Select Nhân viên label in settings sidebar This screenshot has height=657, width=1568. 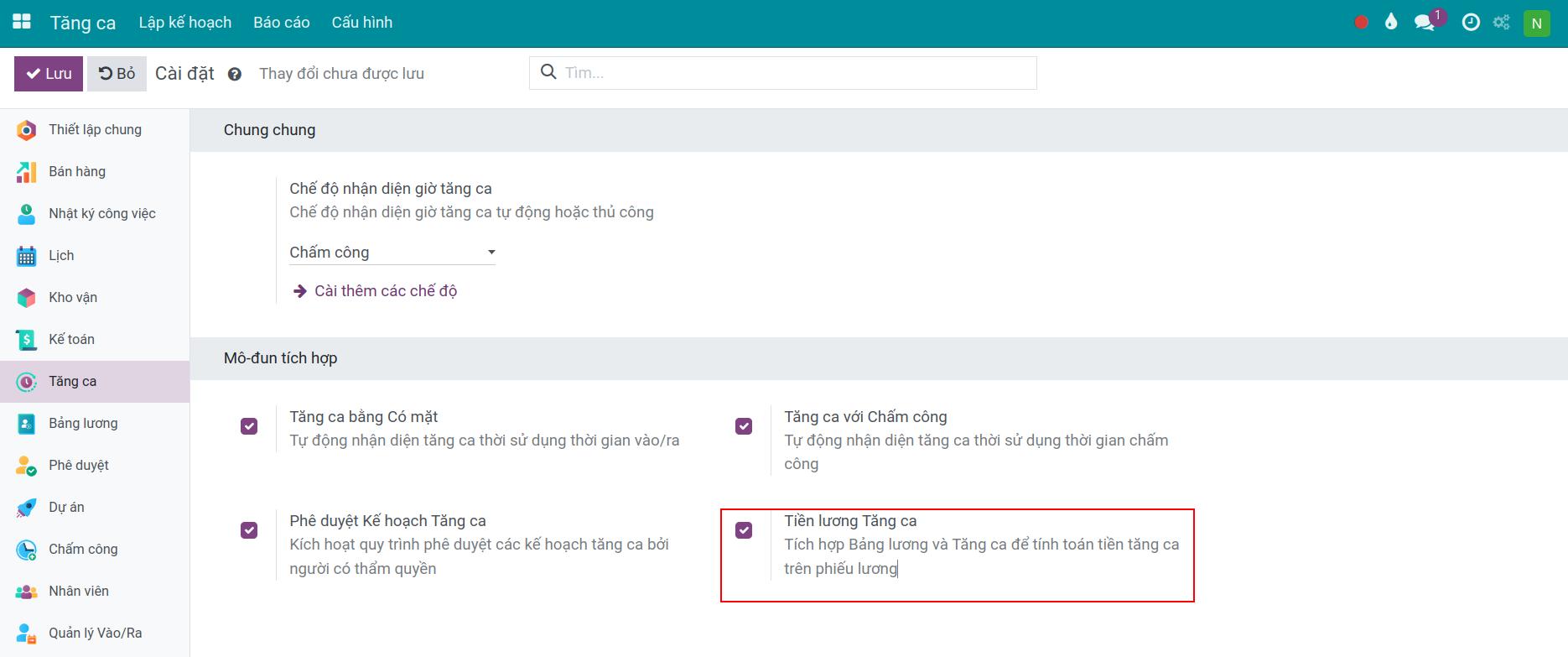click(79, 592)
